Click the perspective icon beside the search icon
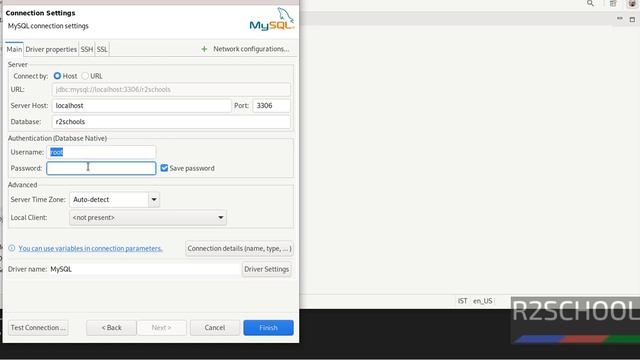Screen dimensions: 640x360 point(613,4)
